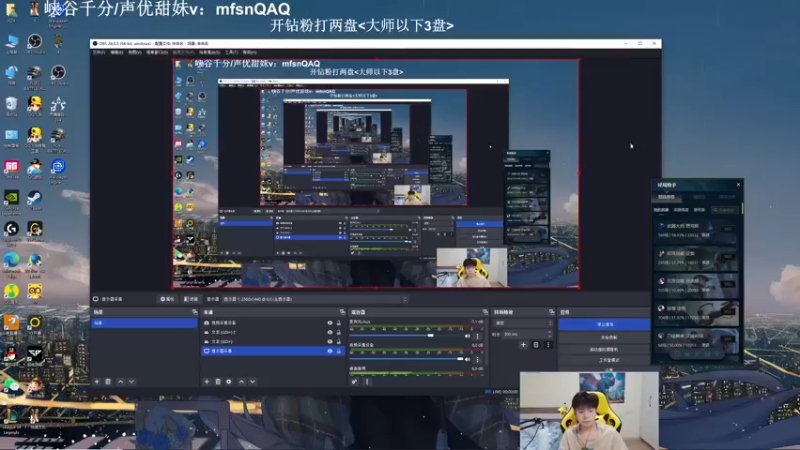This screenshot has height=450, width=800.
Task: Move scene up with Scenes dock arrow
Action: [120, 382]
